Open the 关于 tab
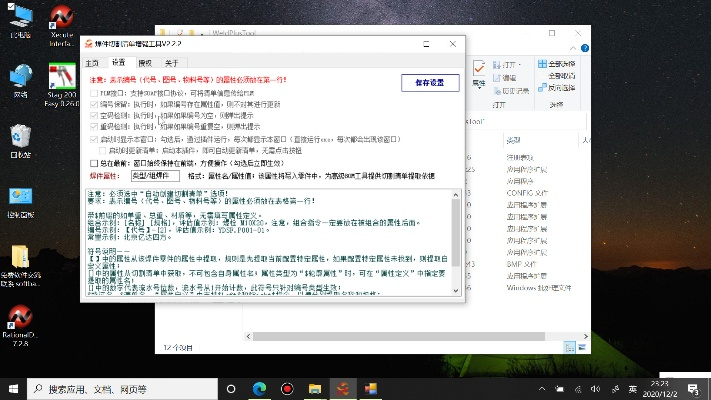Screen dimensions: 711x400 [x=171, y=62]
